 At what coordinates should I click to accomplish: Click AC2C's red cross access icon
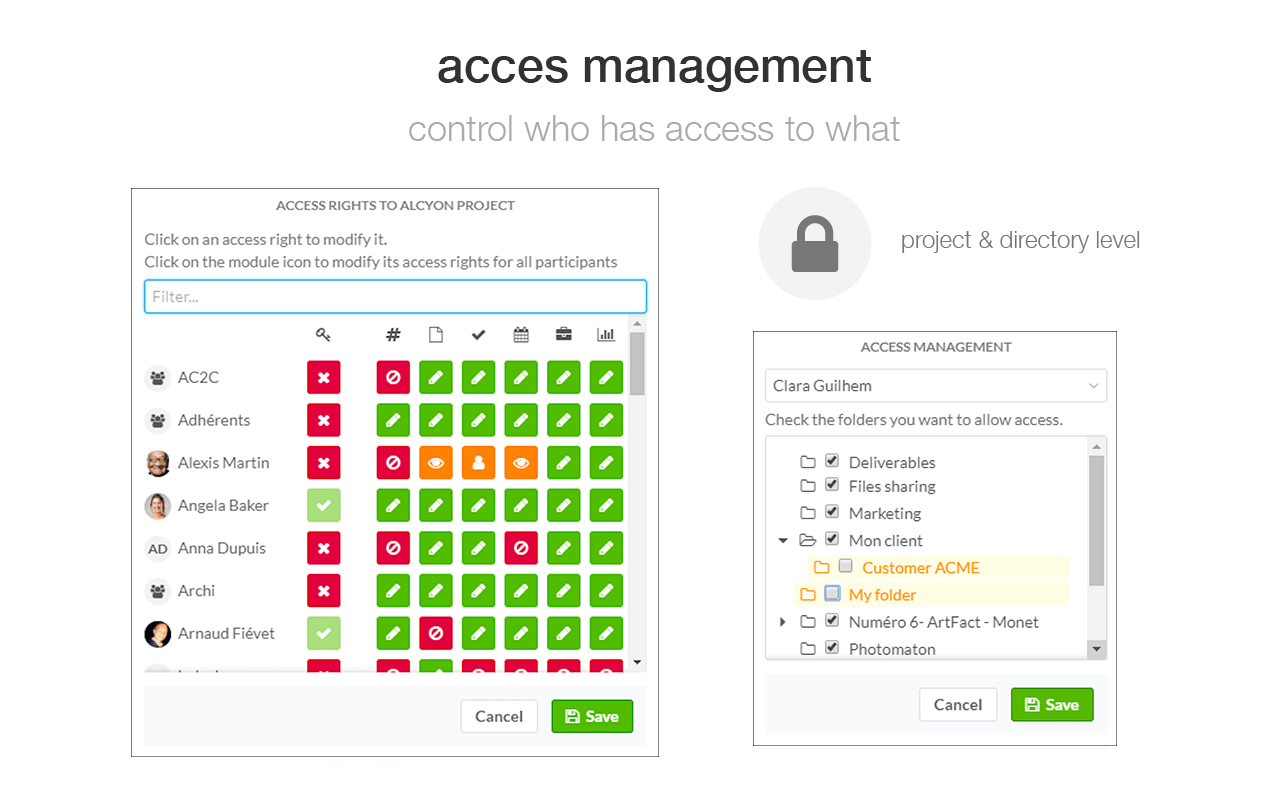point(323,378)
